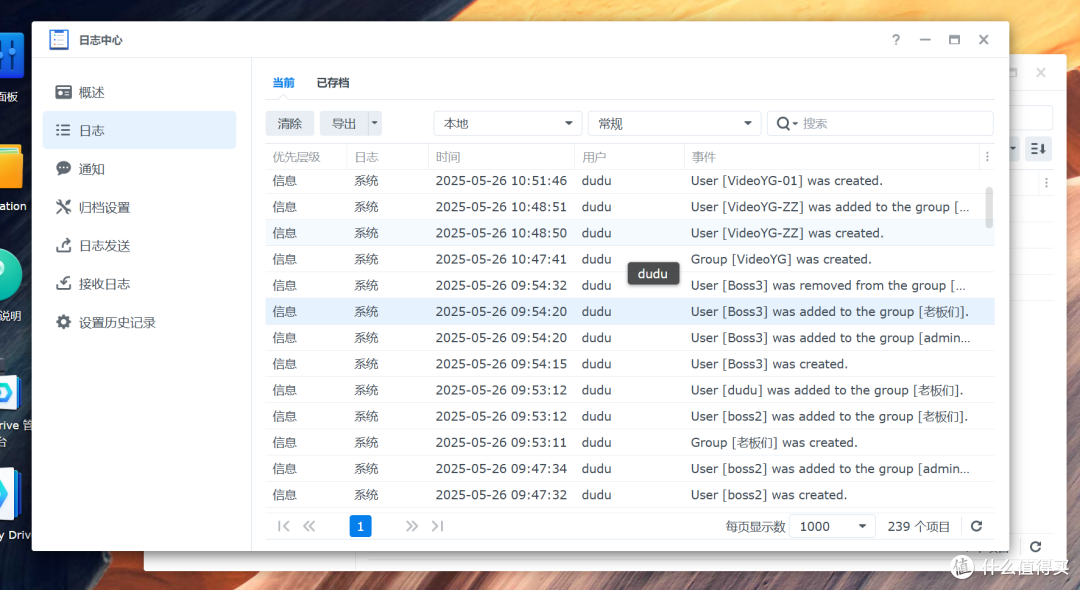1080x590 pixels.
Task: Click page number 1
Action: (360, 526)
